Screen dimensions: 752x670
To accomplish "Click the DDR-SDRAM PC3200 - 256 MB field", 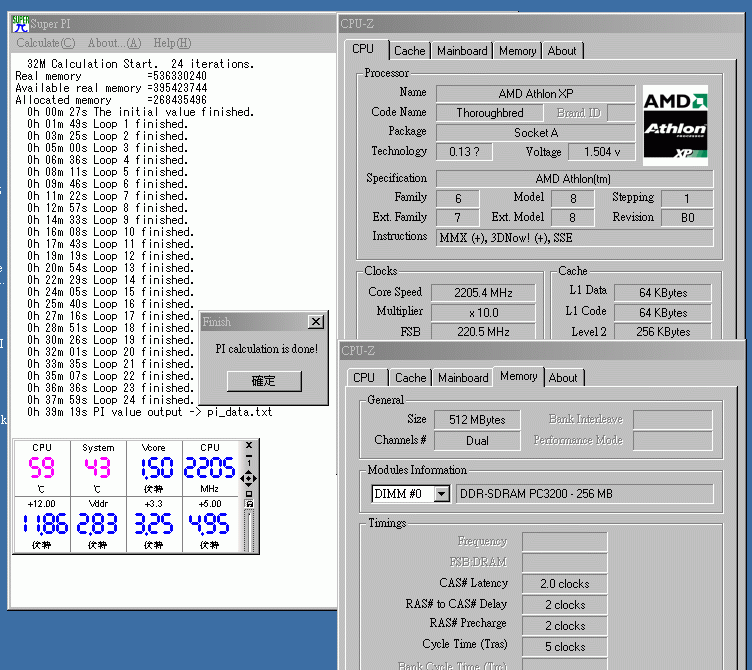I will [585, 494].
